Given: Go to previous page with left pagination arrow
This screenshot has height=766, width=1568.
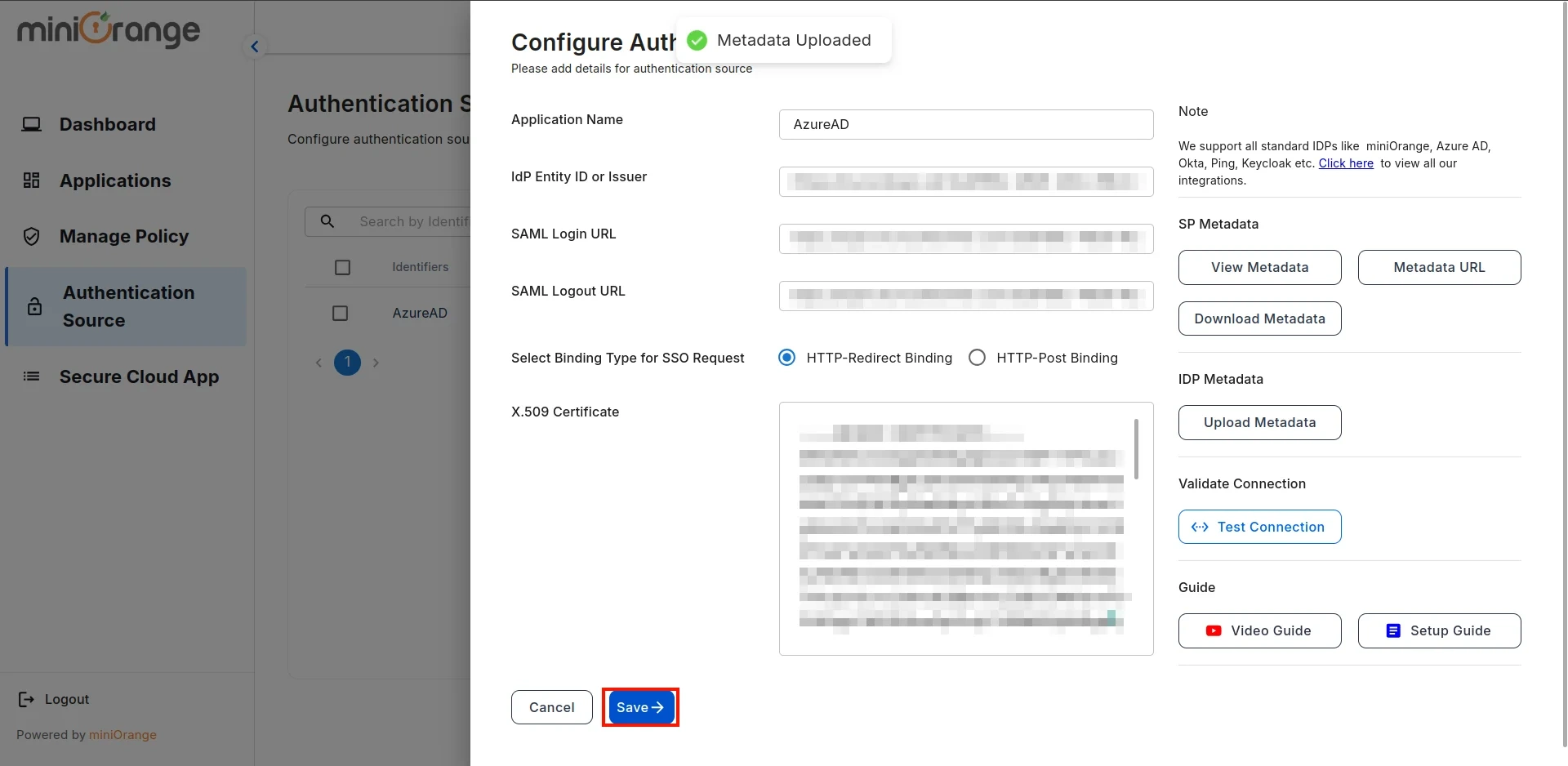Looking at the screenshot, I should point(318,363).
